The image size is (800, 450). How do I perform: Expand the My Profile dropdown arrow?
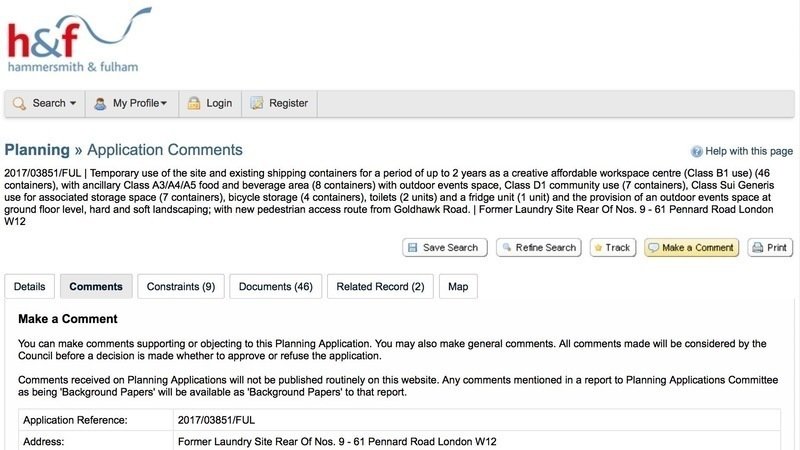pyautogui.click(x=163, y=103)
